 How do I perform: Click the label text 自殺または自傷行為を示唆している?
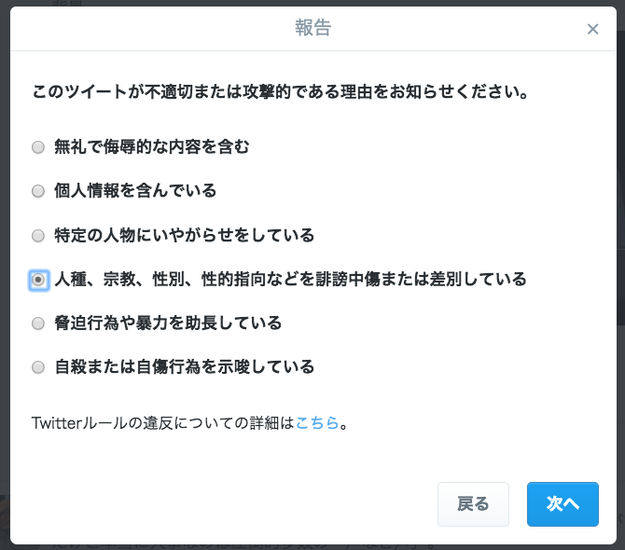click(x=185, y=367)
